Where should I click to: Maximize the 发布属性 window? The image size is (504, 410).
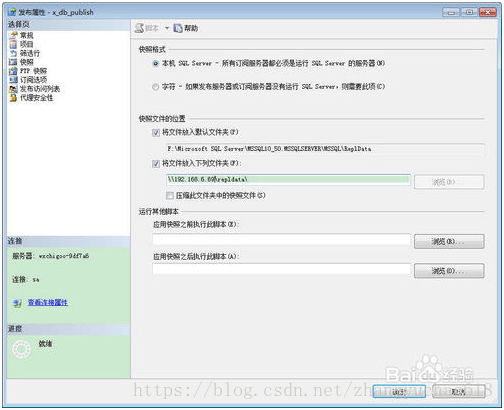(x=469, y=12)
